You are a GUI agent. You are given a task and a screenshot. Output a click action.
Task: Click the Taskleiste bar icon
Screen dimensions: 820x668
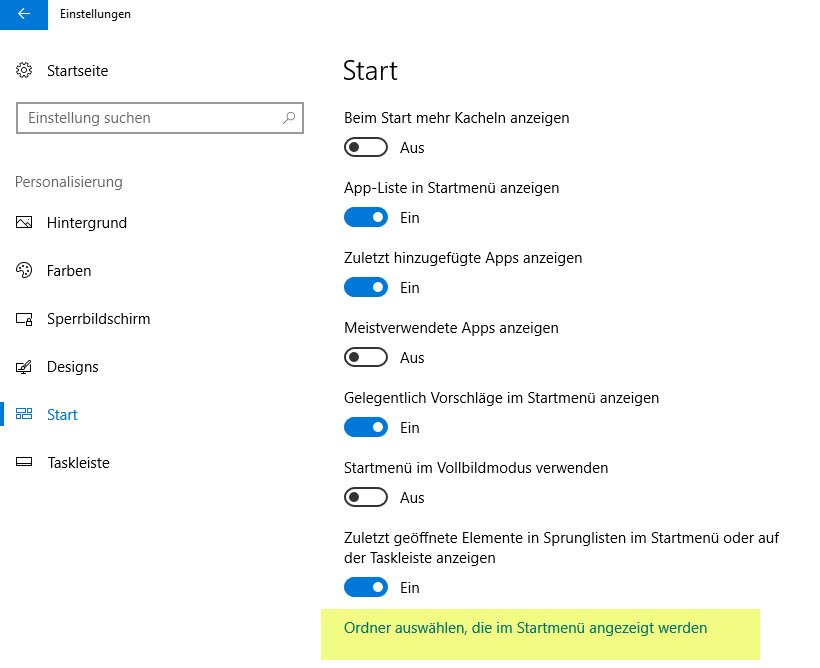pyautogui.click(x=25, y=463)
